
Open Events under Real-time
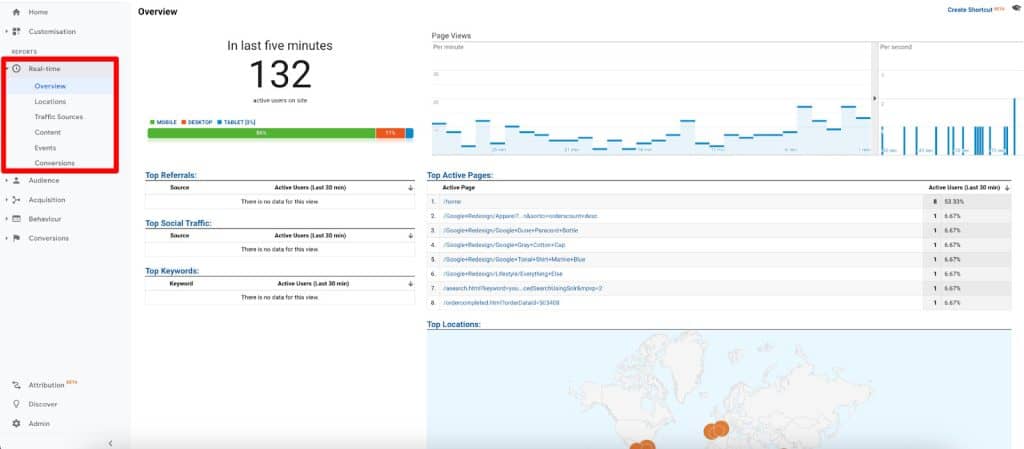click(x=45, y=148)
